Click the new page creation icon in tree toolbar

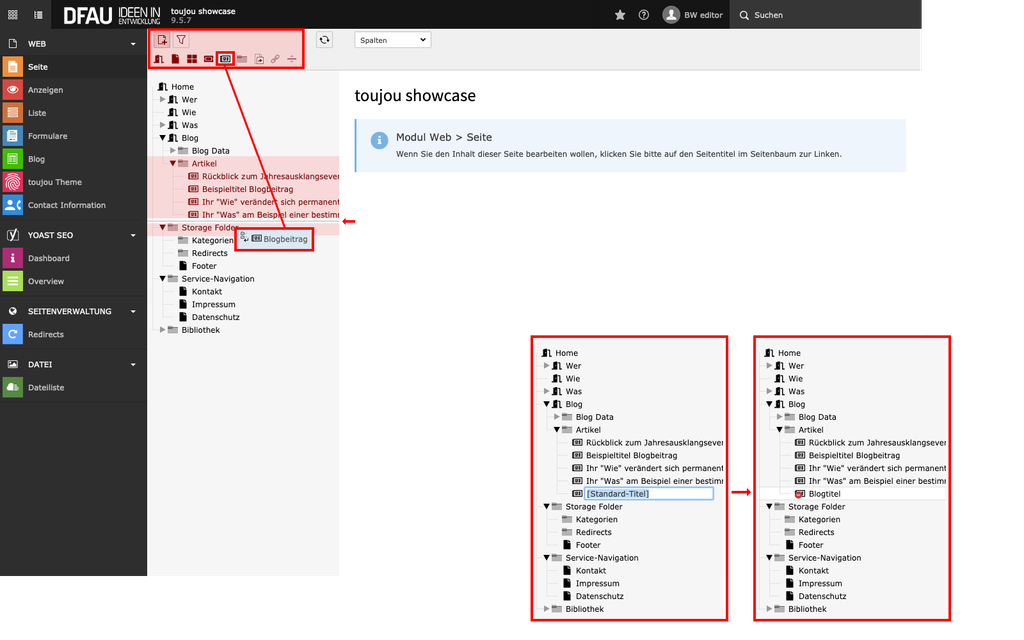click(163, 40)
